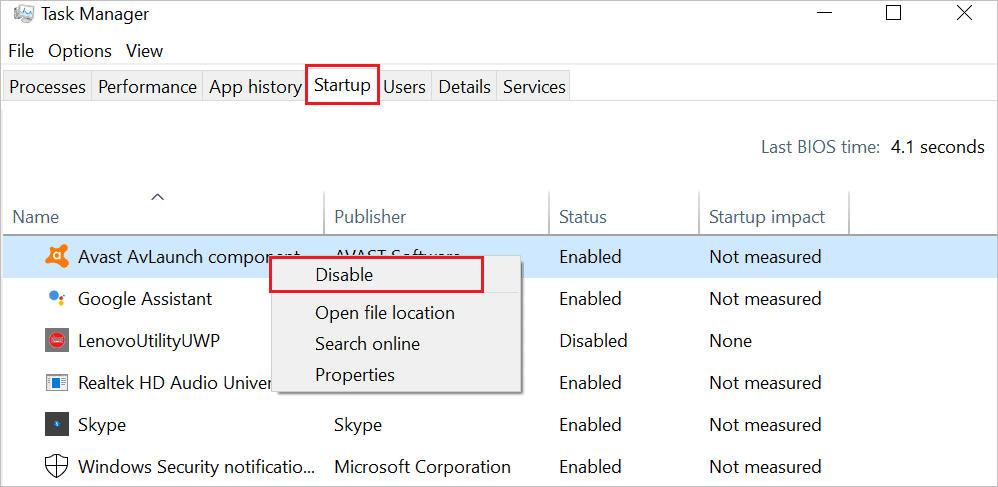Screen dimensions: 998x487
Task: Select the Google Assistant row name
Action: (x=145, y=299)
